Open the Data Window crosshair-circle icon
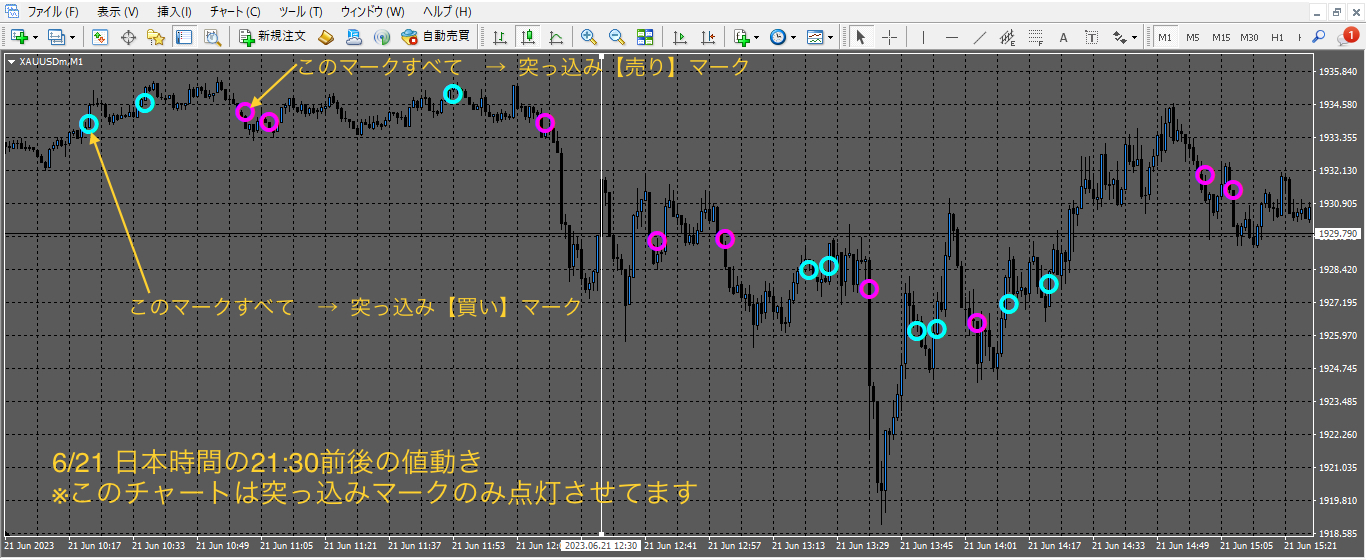This screenshot has height=560, width=1368. pyautogui.click(x=128, y=37)
